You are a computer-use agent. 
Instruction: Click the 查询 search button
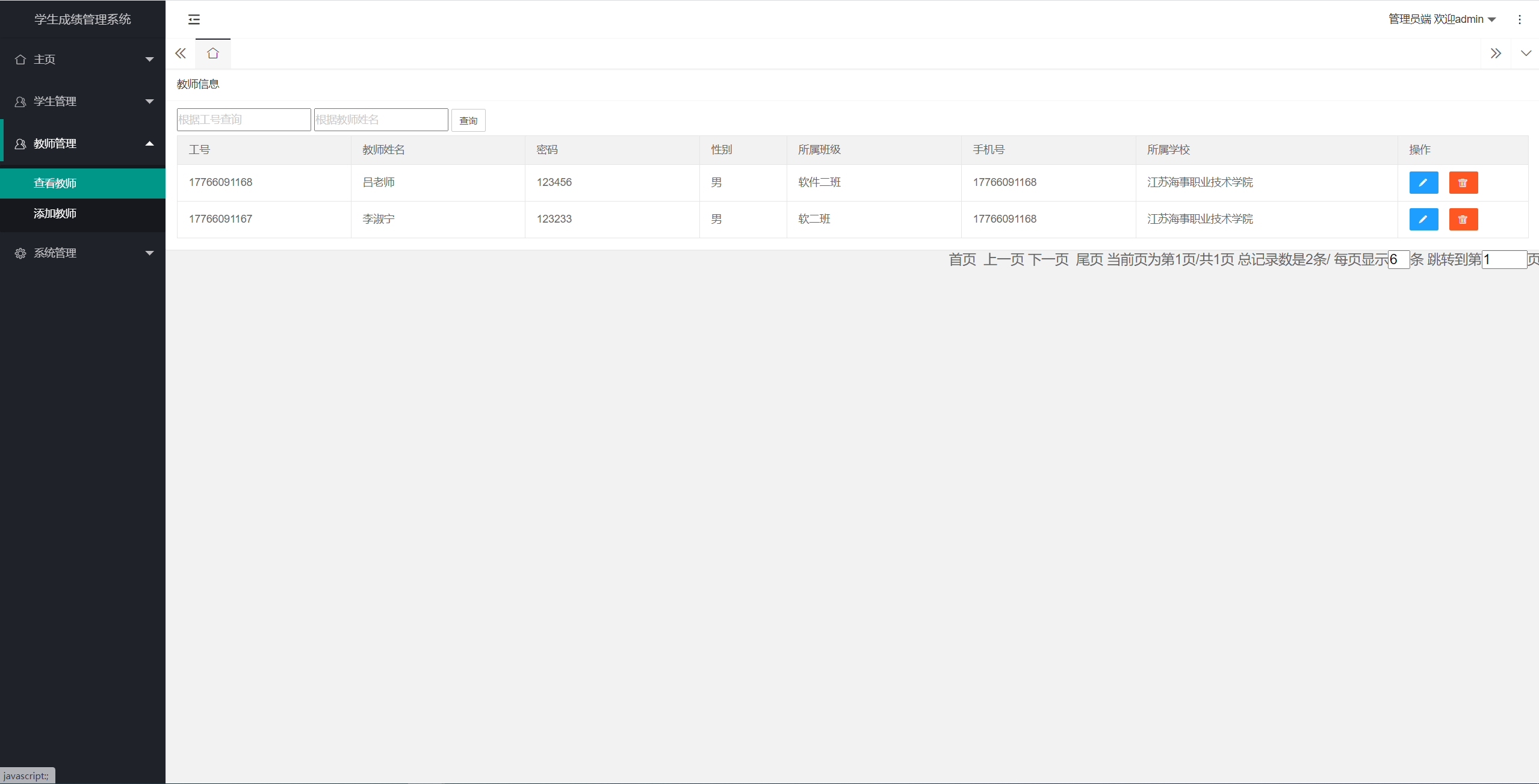tap(468, 120)
